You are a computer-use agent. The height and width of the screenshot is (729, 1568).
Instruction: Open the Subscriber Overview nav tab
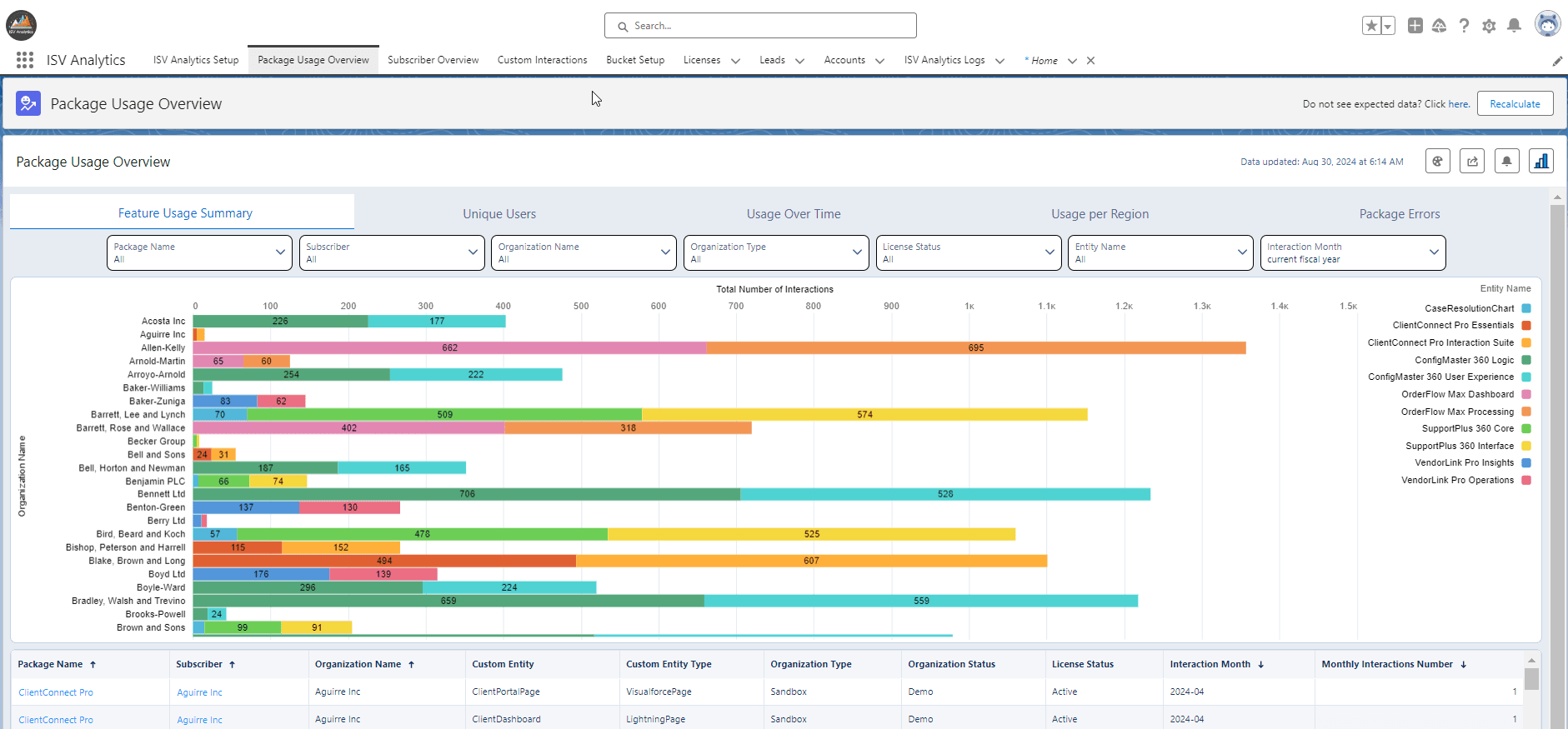pos(433,60)
